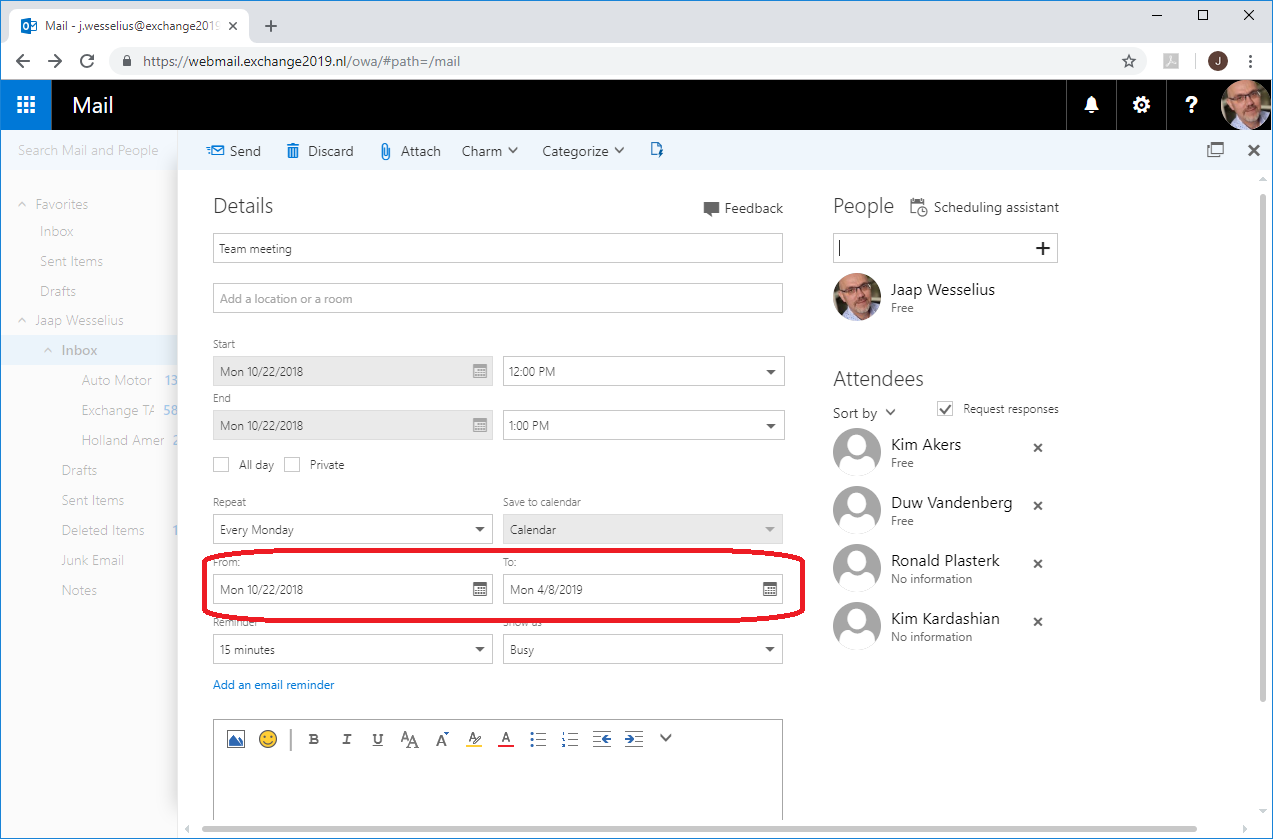Image resolution: width=1275 pixels, height=839 pixels.
Task: Click the Scheduling assistant icon
Action: point(918,207)
